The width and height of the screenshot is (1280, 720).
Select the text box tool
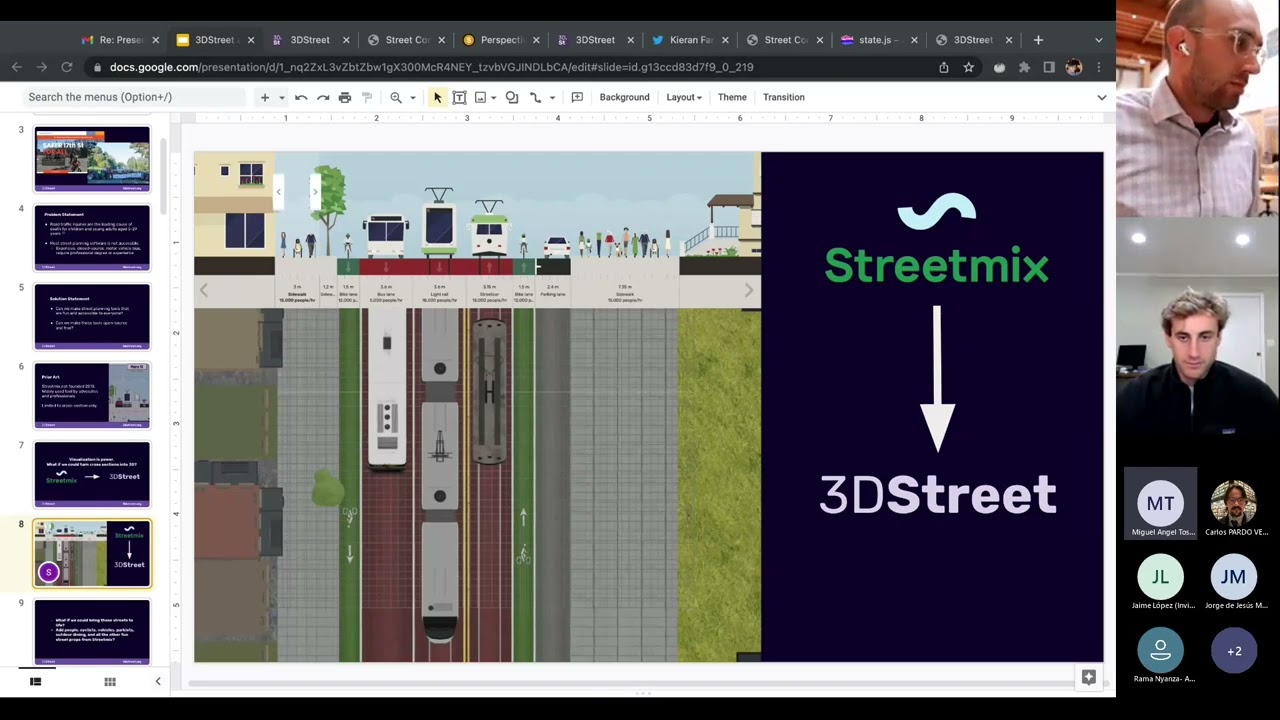[x=459, y=97]
